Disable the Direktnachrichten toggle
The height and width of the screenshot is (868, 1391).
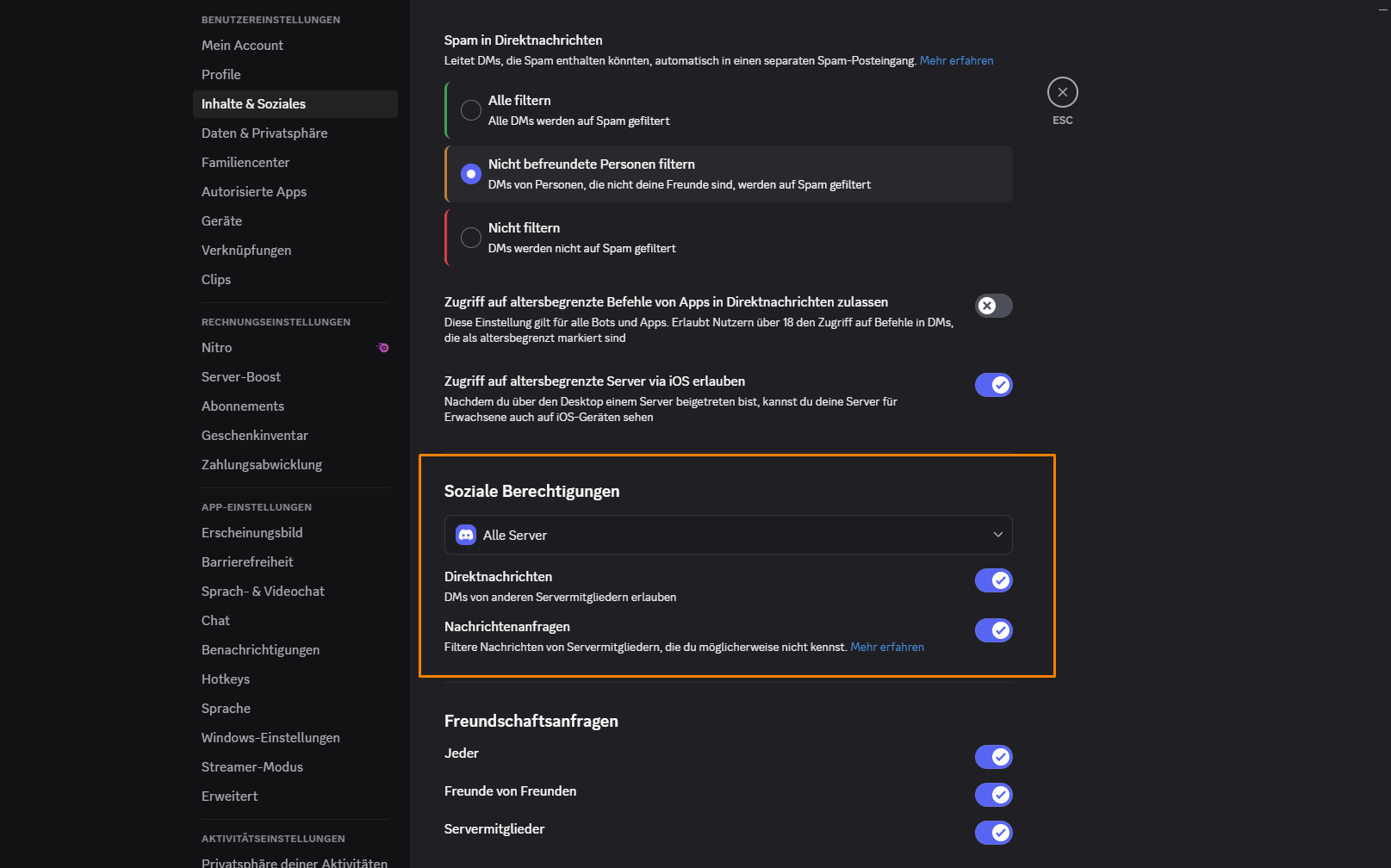993,580
